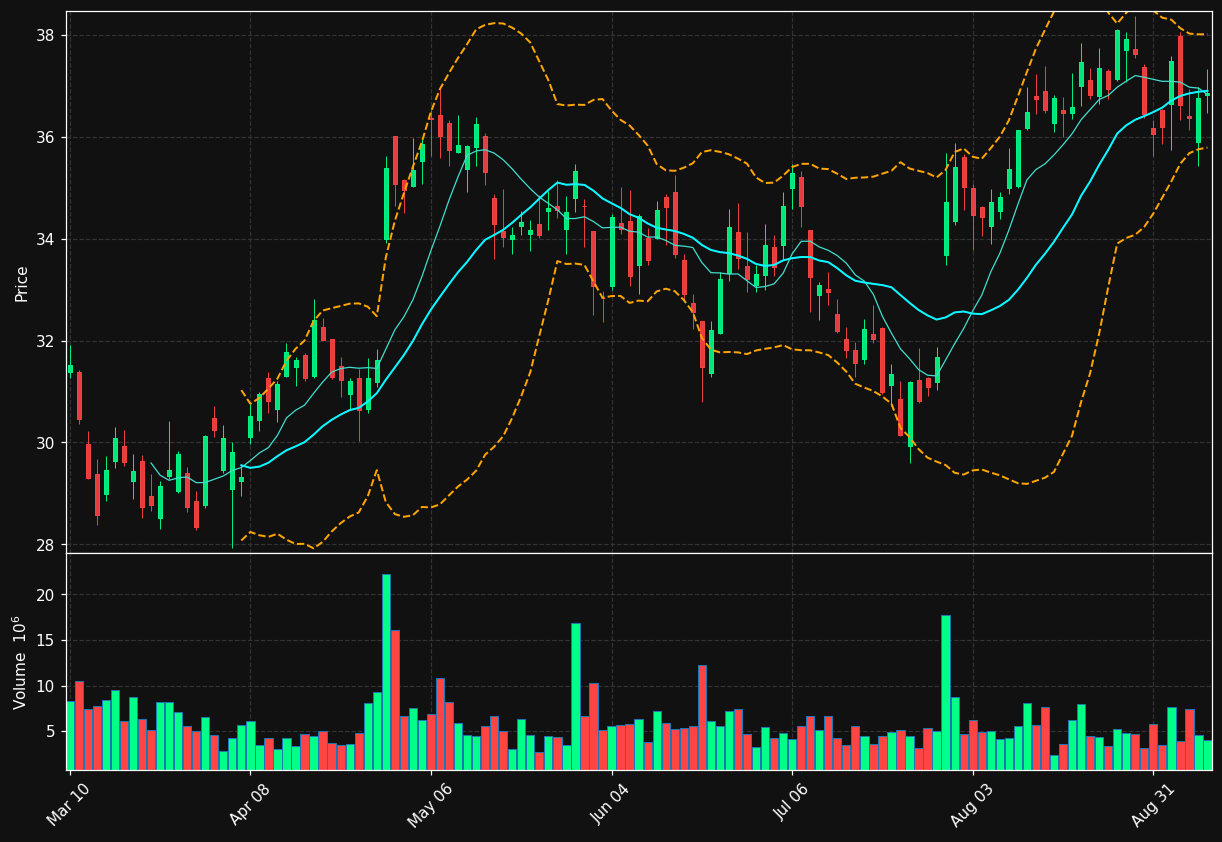Click the 5 volume axis label
This screenshot has width=1222, height=842.
coord(52,732)
